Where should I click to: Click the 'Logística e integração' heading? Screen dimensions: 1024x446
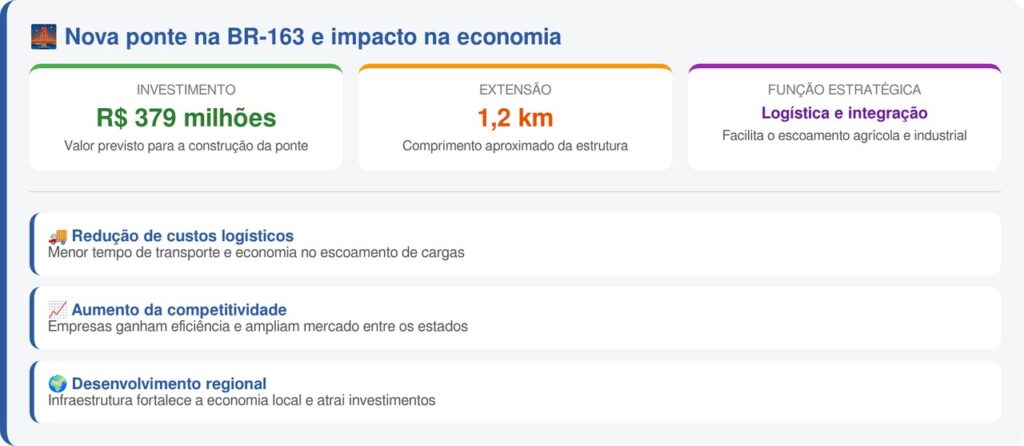[844, 113]
